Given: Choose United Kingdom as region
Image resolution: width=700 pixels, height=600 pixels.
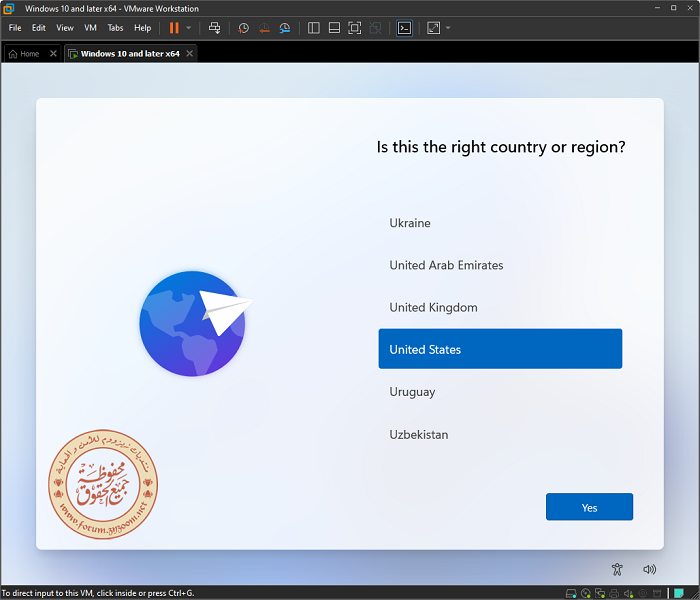Looking at the screenshot, I should 500,307.
